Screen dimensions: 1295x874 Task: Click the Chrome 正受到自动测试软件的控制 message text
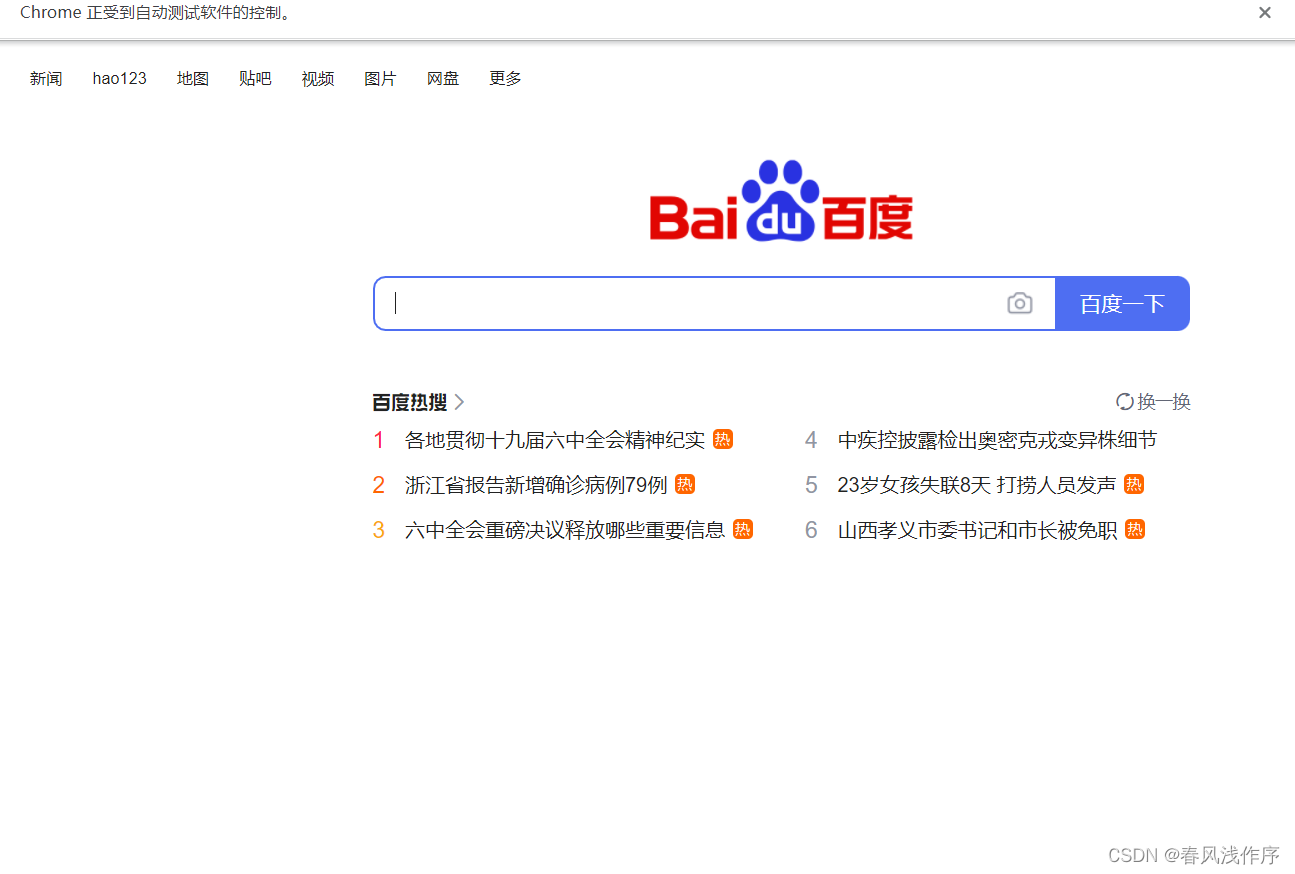coord(156,13)
